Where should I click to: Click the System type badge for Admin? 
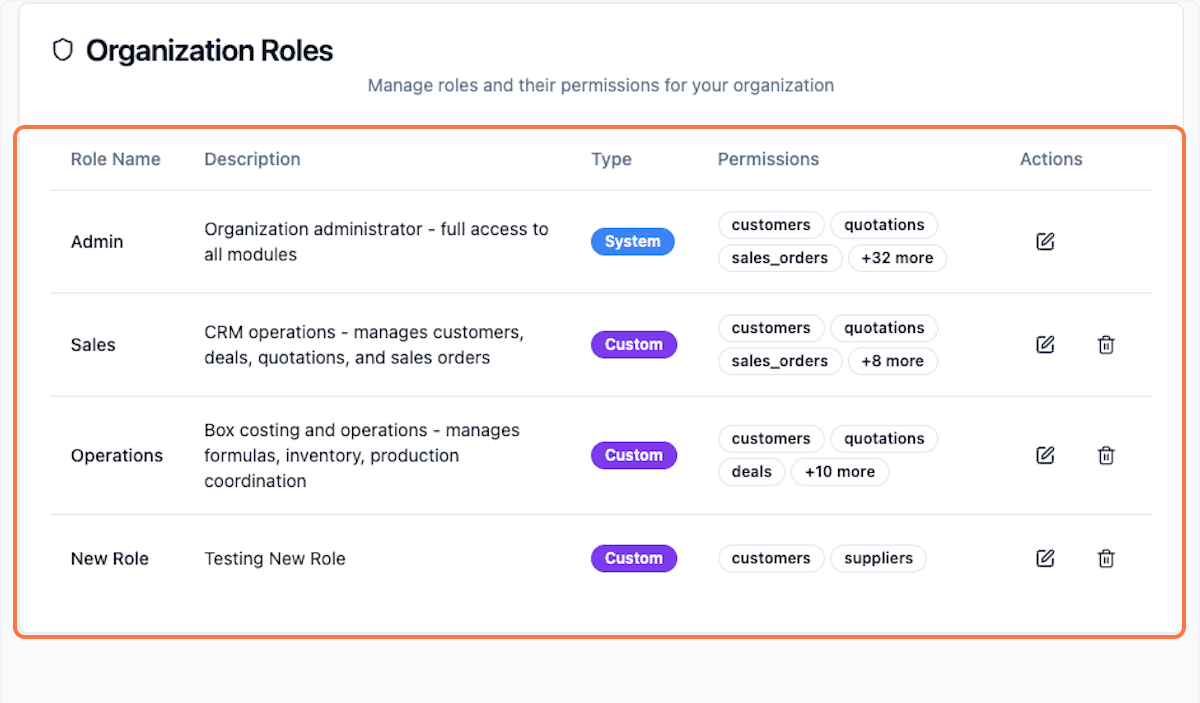tap(632, 241)
